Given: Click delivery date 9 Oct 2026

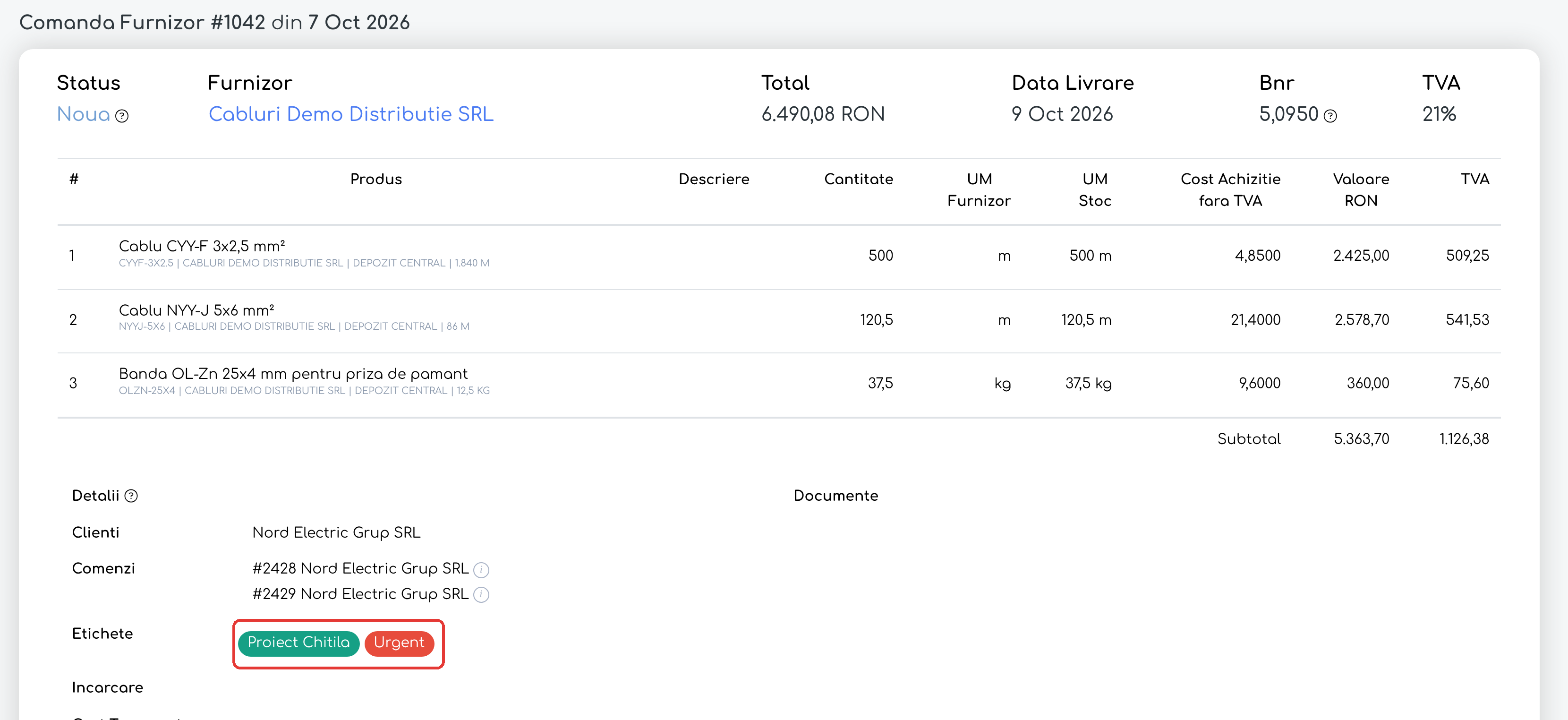Looking at the screenshot, I should pos(1062,114).
